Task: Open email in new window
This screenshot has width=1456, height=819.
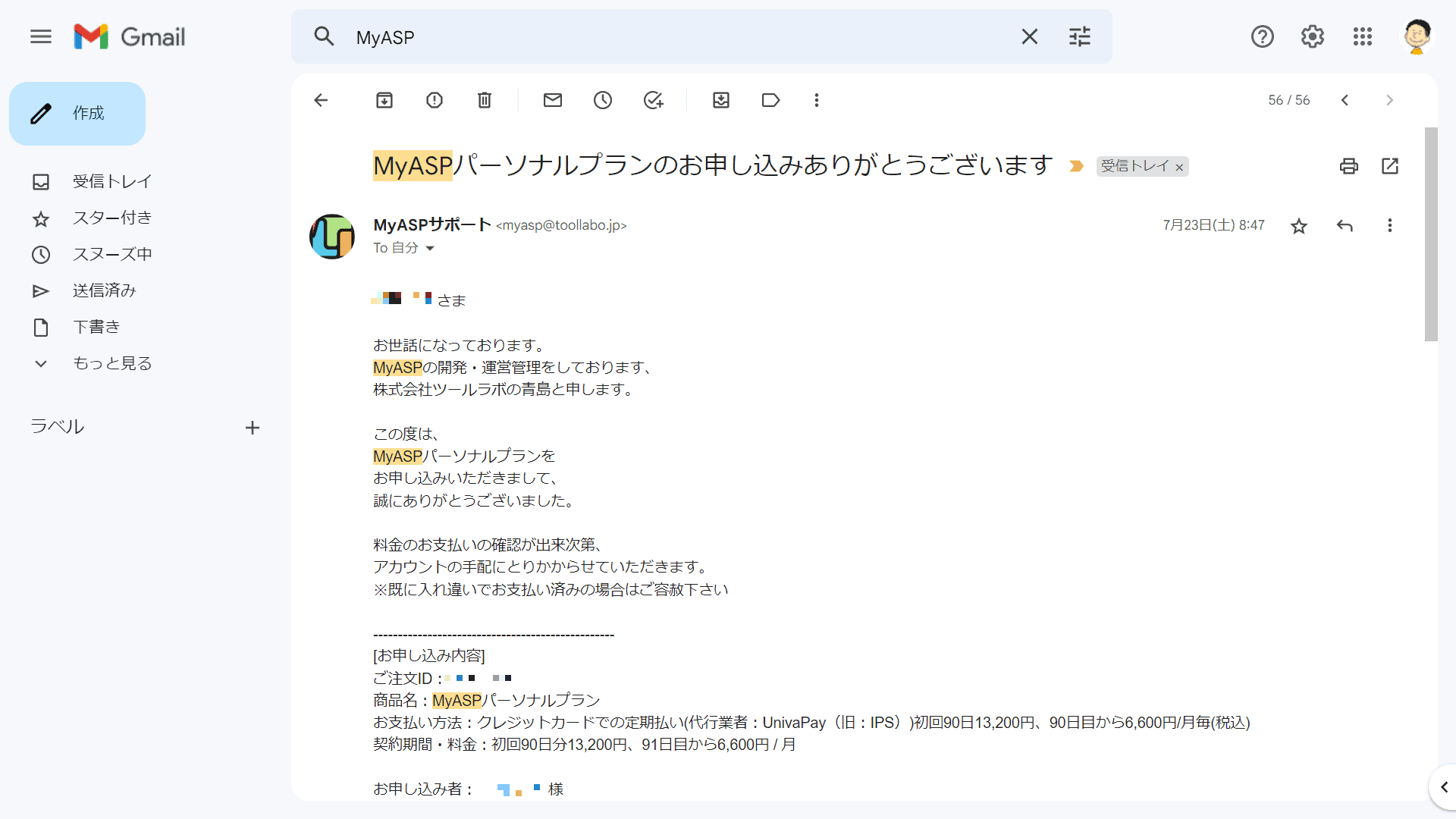Action: [1390, 165]
